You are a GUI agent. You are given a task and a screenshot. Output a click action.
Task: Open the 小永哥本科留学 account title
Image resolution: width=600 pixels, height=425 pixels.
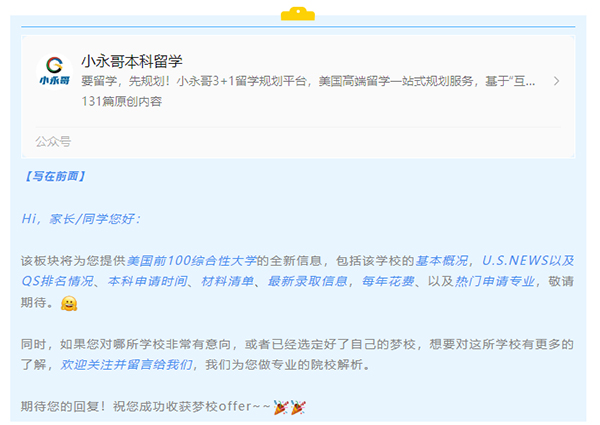click(x=132, y=61)
